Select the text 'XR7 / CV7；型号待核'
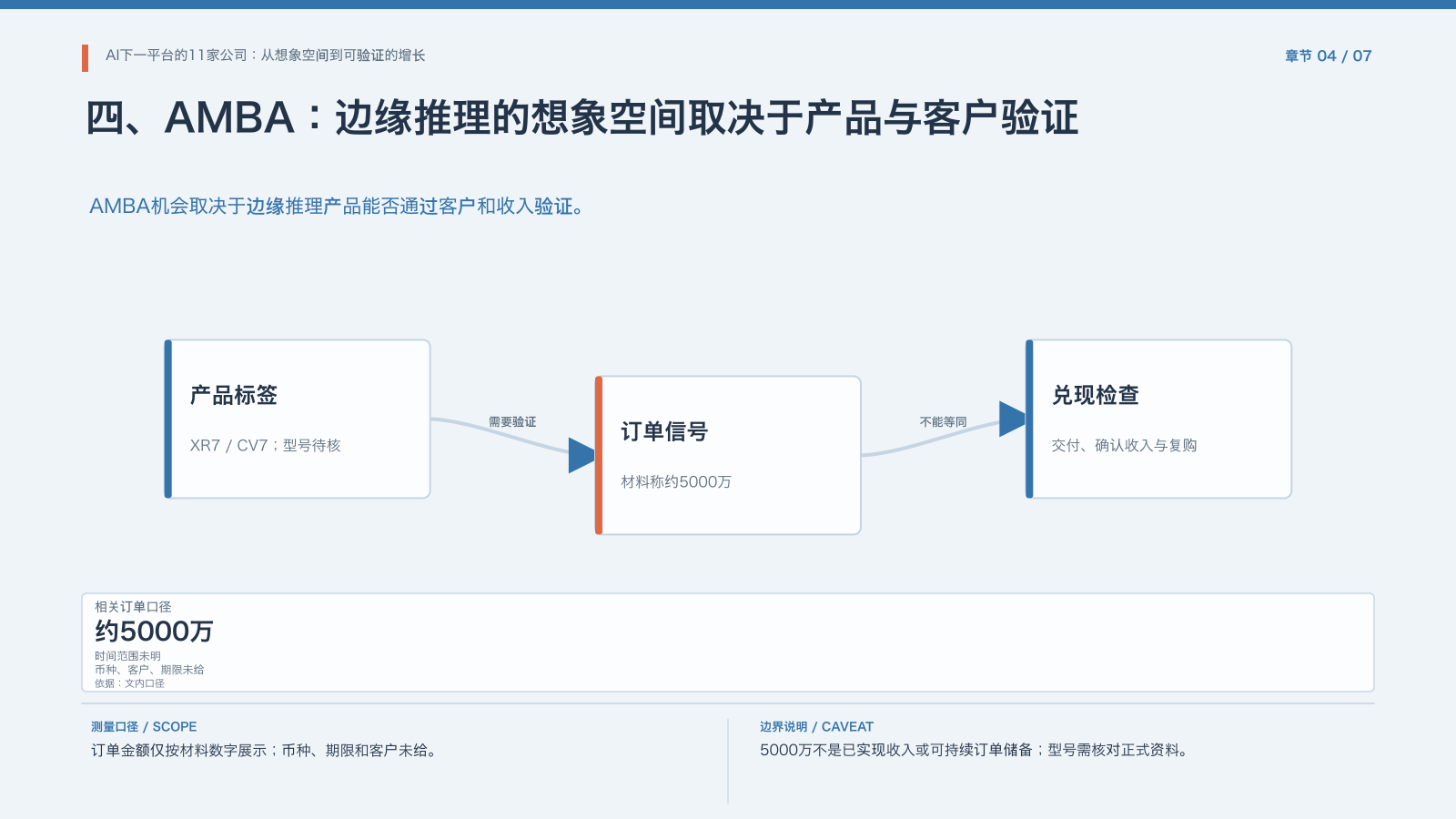The height and width of the screenshot is (819, 1456). coord(266,446)
